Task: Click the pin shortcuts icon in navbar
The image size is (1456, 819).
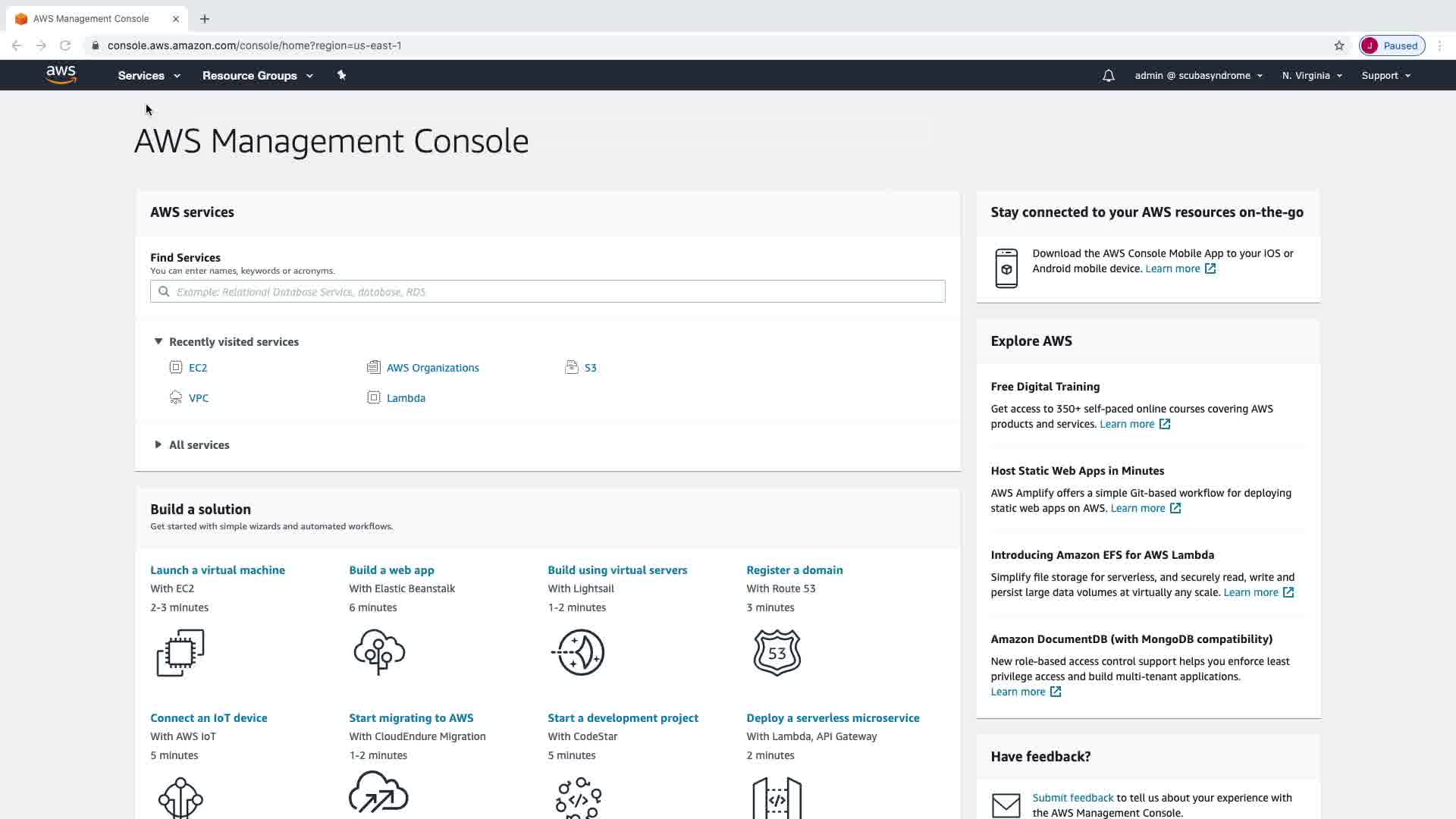Action: (341, 75)
